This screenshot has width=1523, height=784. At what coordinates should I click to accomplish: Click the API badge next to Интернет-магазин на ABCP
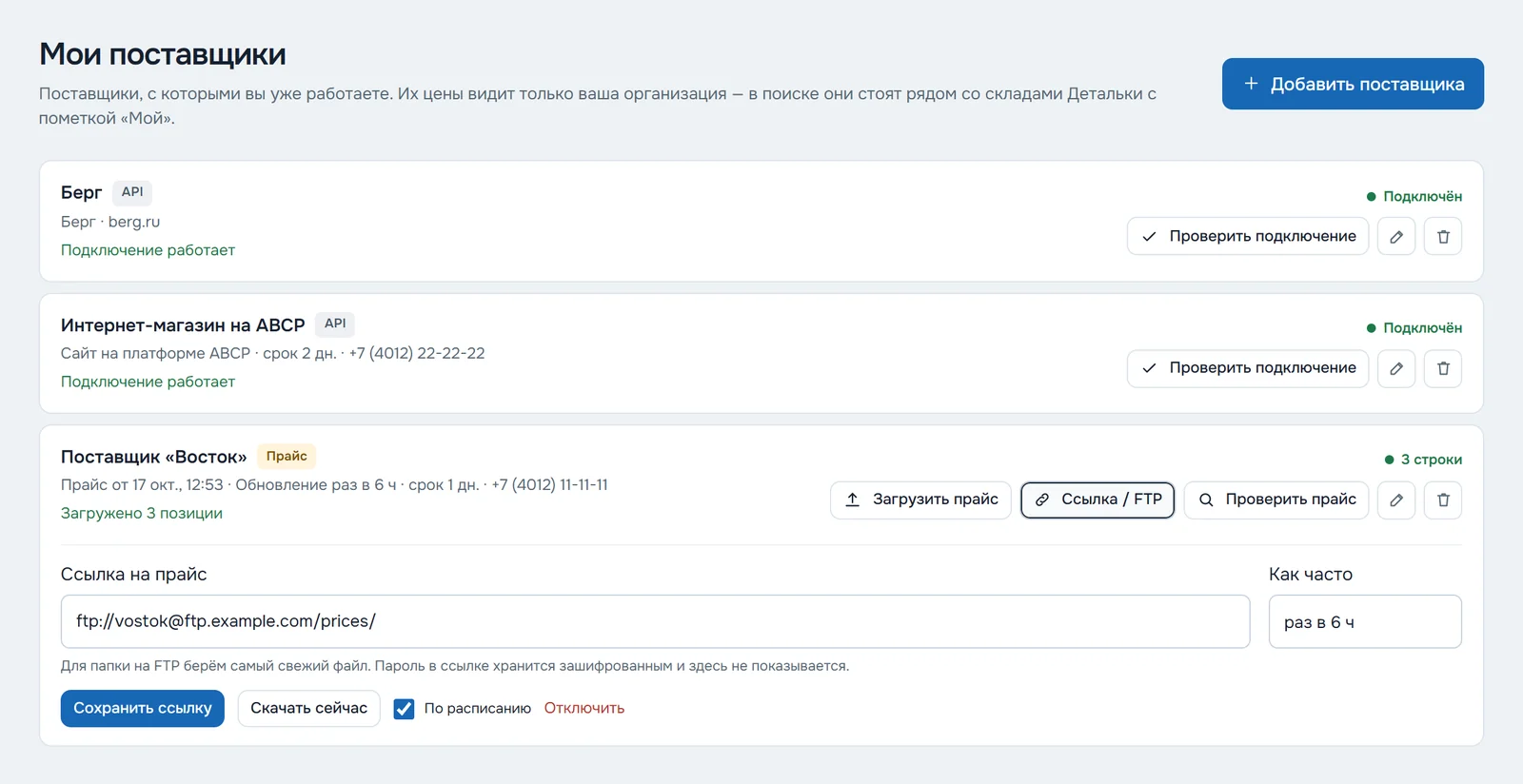tap(335, 323)
